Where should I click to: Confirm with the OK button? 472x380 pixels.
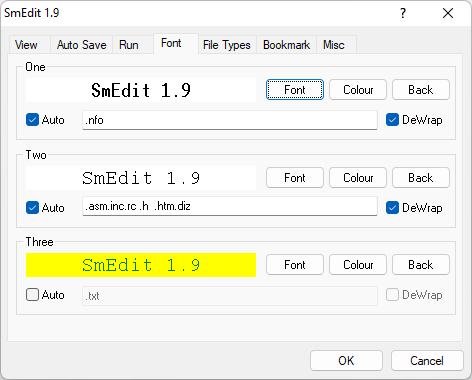point(346,360)
